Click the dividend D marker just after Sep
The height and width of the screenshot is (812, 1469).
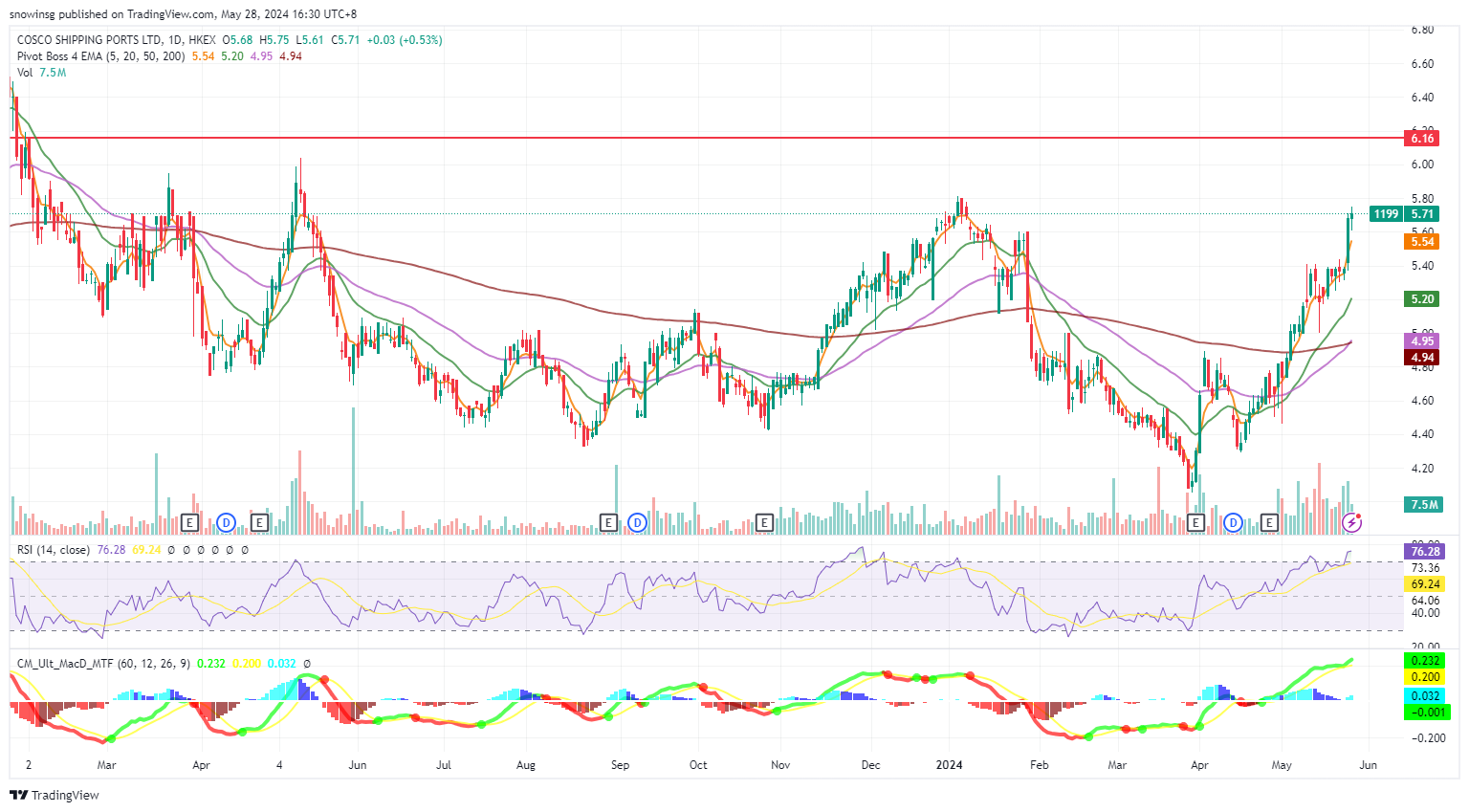[638, 522]
